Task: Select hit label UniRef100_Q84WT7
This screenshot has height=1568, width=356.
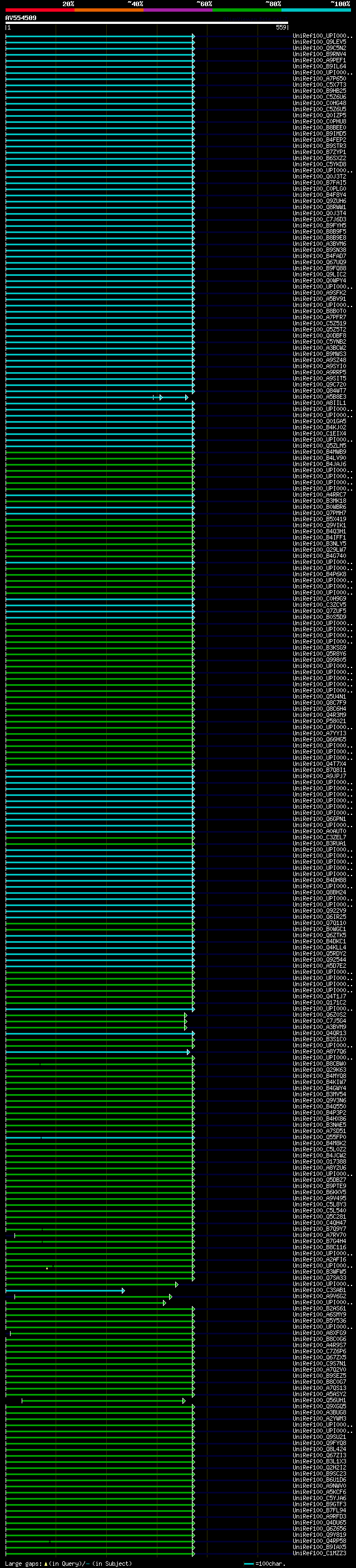Action: pos(319,391)
